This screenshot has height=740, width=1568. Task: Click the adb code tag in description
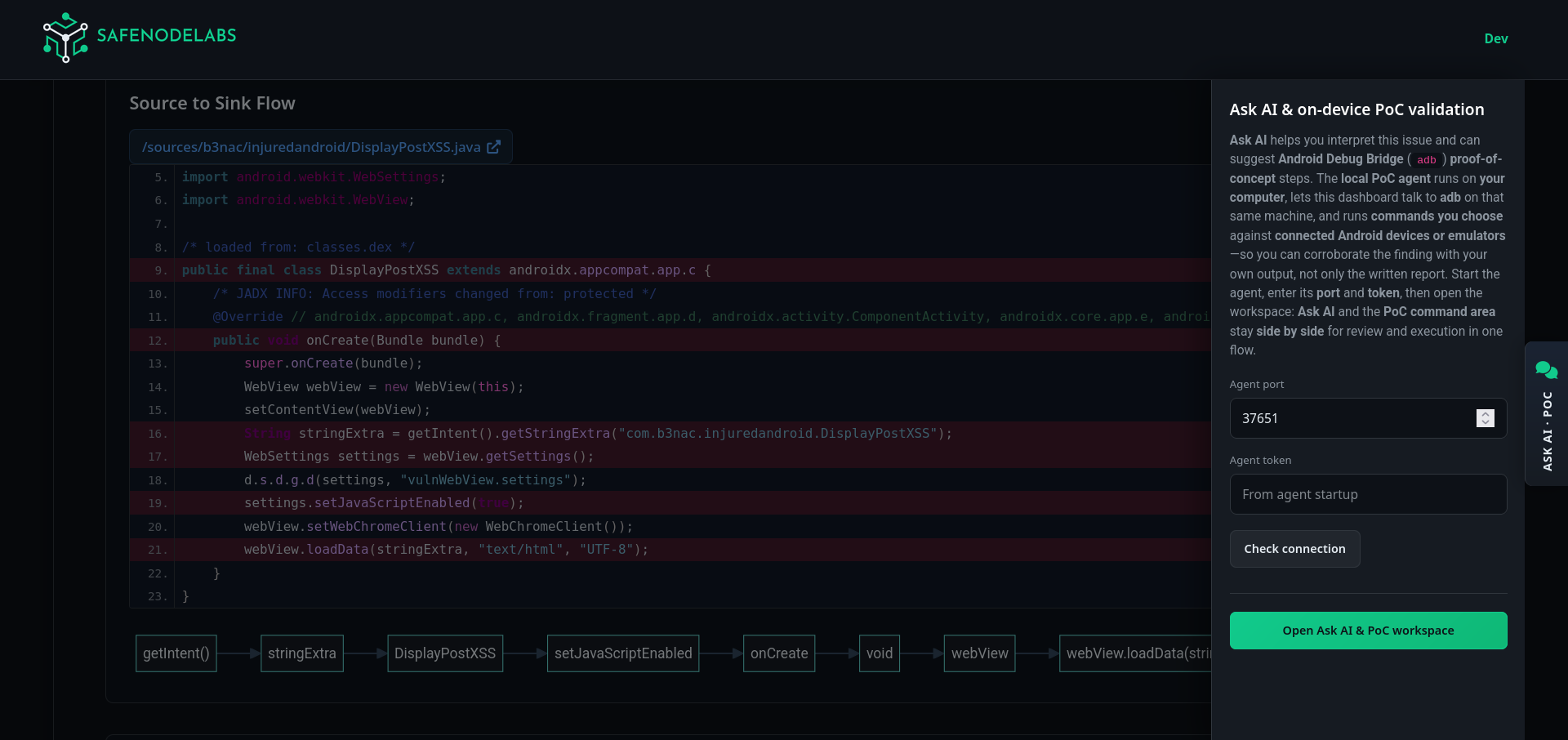pos(1426,160)
